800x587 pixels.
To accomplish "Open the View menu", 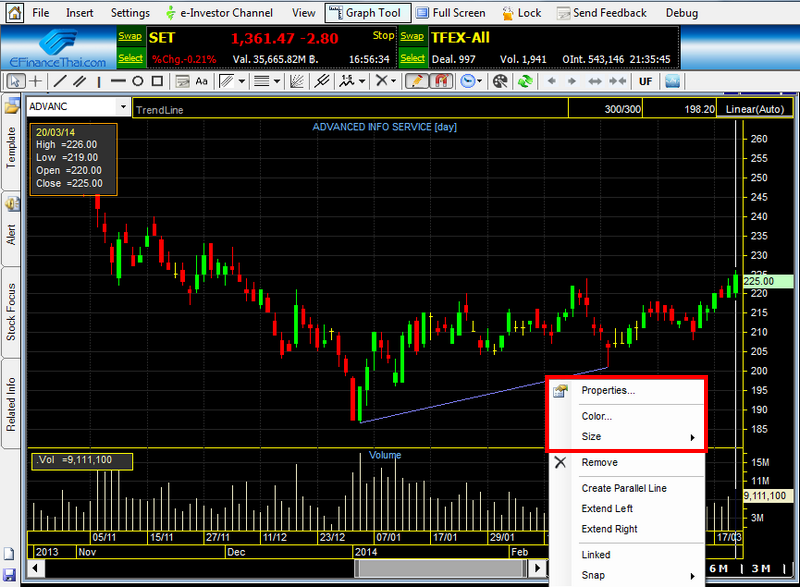I will point(304,13).
